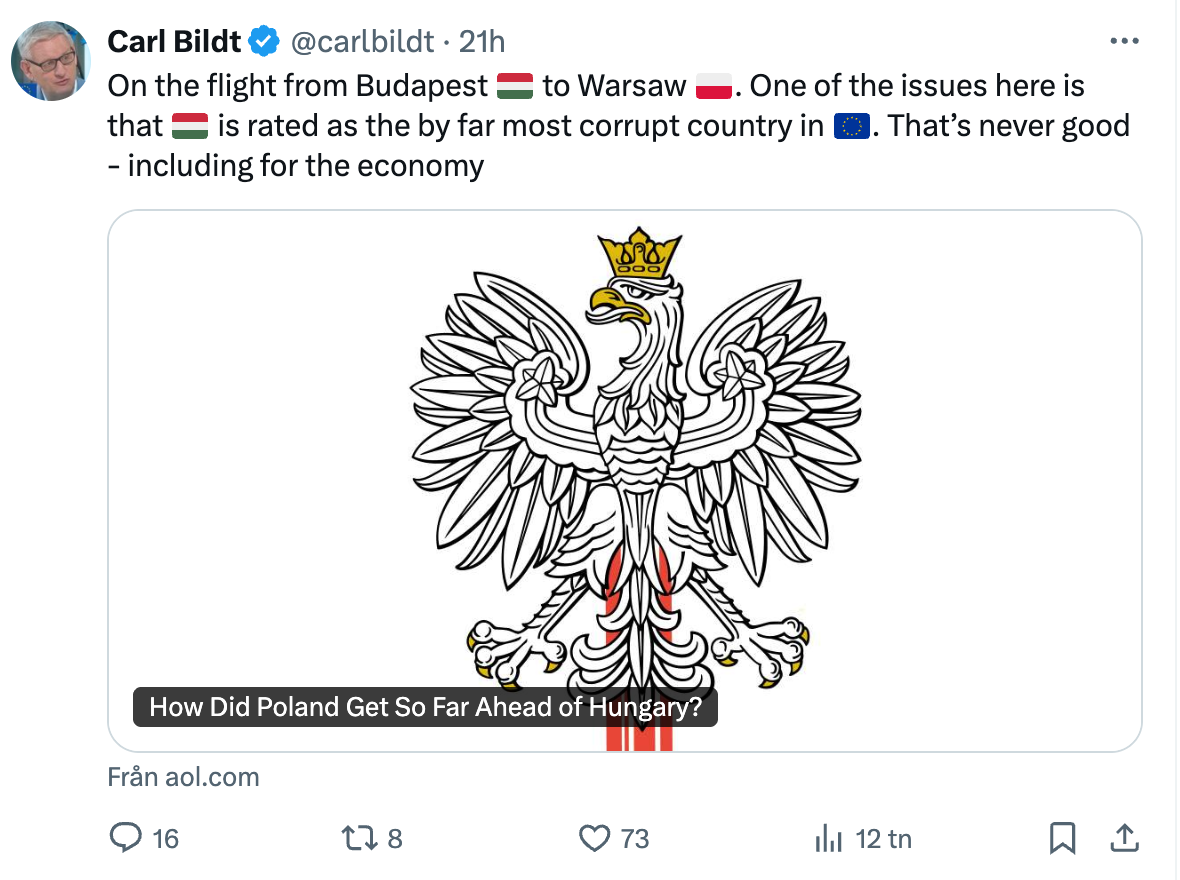Click the reply speech bubble icon
The height and width of the screenshot is (880, 1180).
[125, 837]
